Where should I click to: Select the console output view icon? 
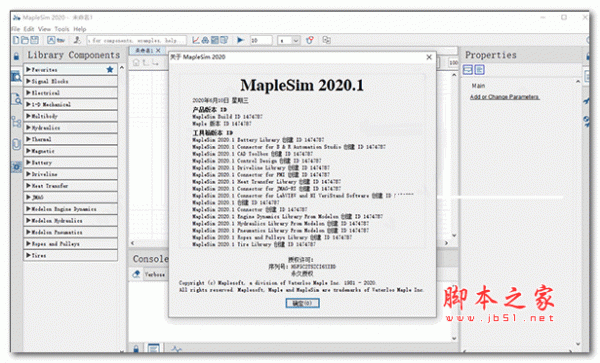[154, 348]
